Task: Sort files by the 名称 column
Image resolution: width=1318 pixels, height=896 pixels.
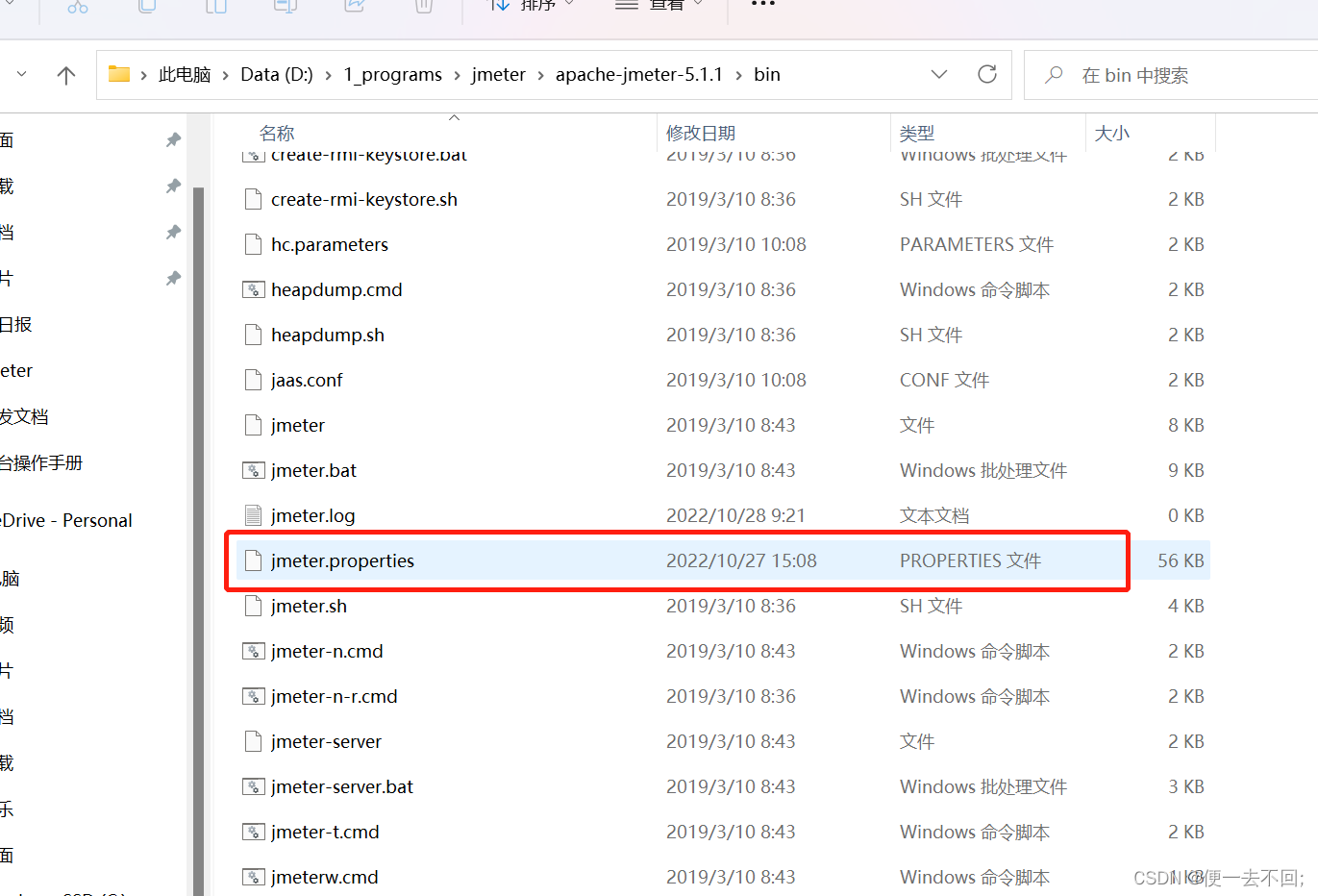Action: coord(277,133)
